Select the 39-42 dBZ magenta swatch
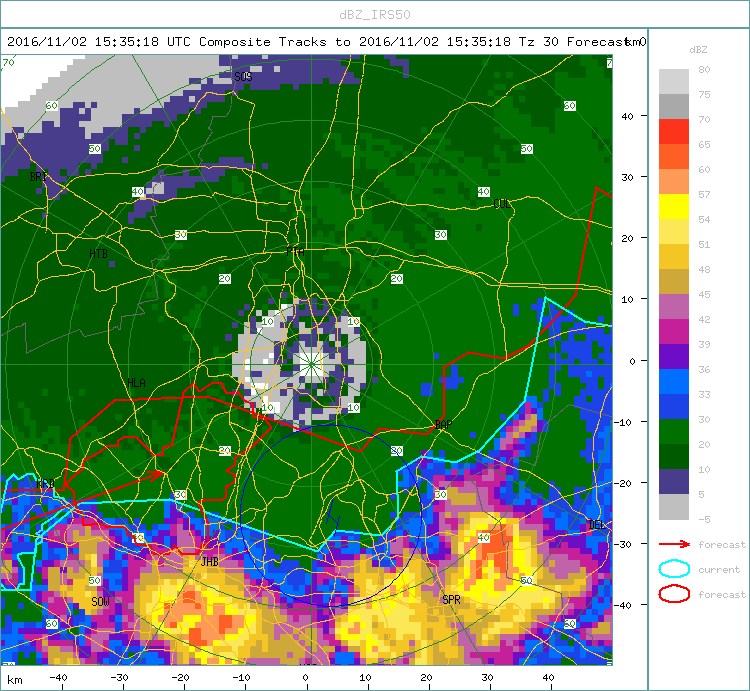Screen dimensions: 750x691 tap(674, 331)
